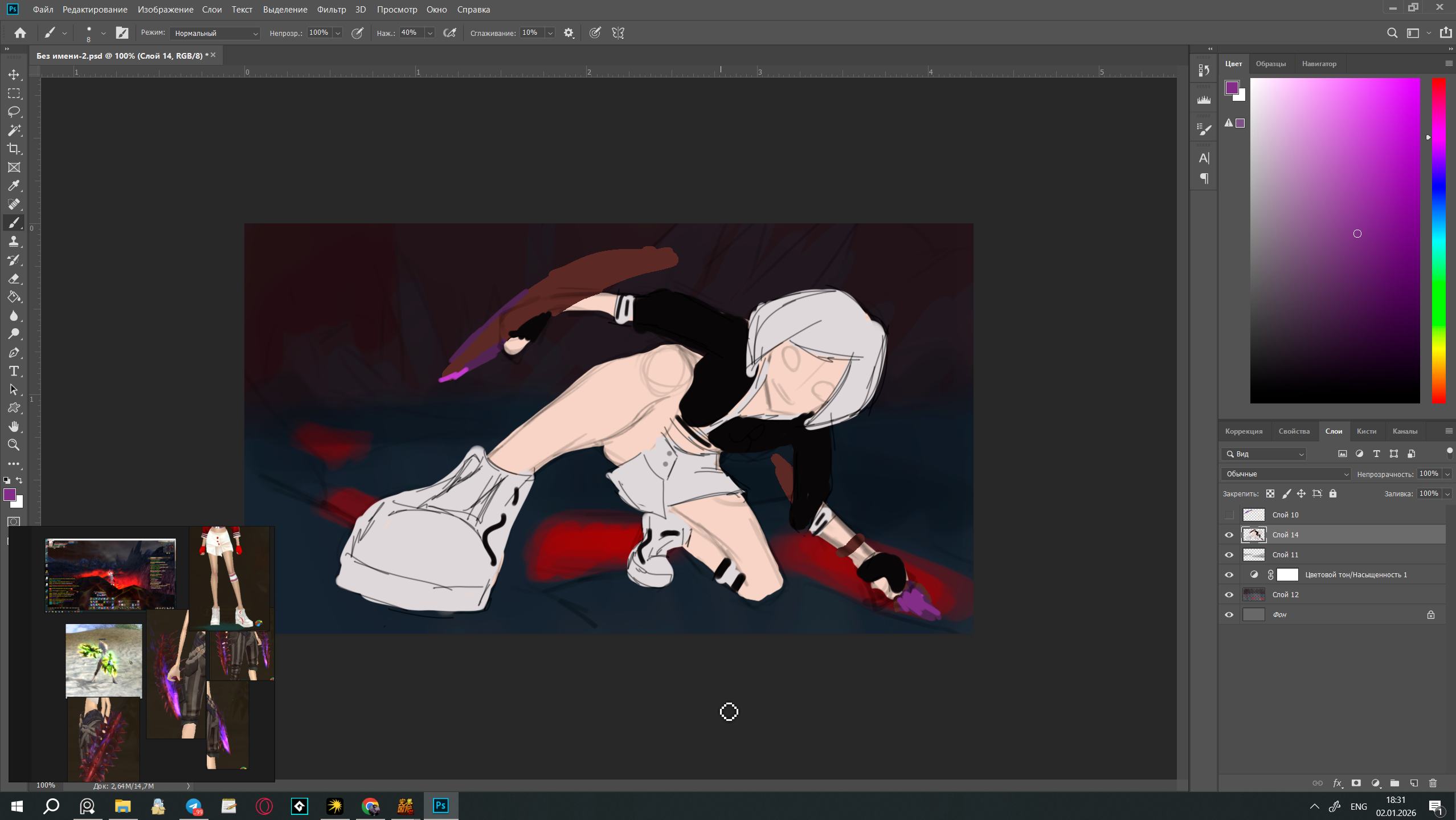1456x820 pixels.
Task: Create a new group with folder icon
Action: [1394, 783]
